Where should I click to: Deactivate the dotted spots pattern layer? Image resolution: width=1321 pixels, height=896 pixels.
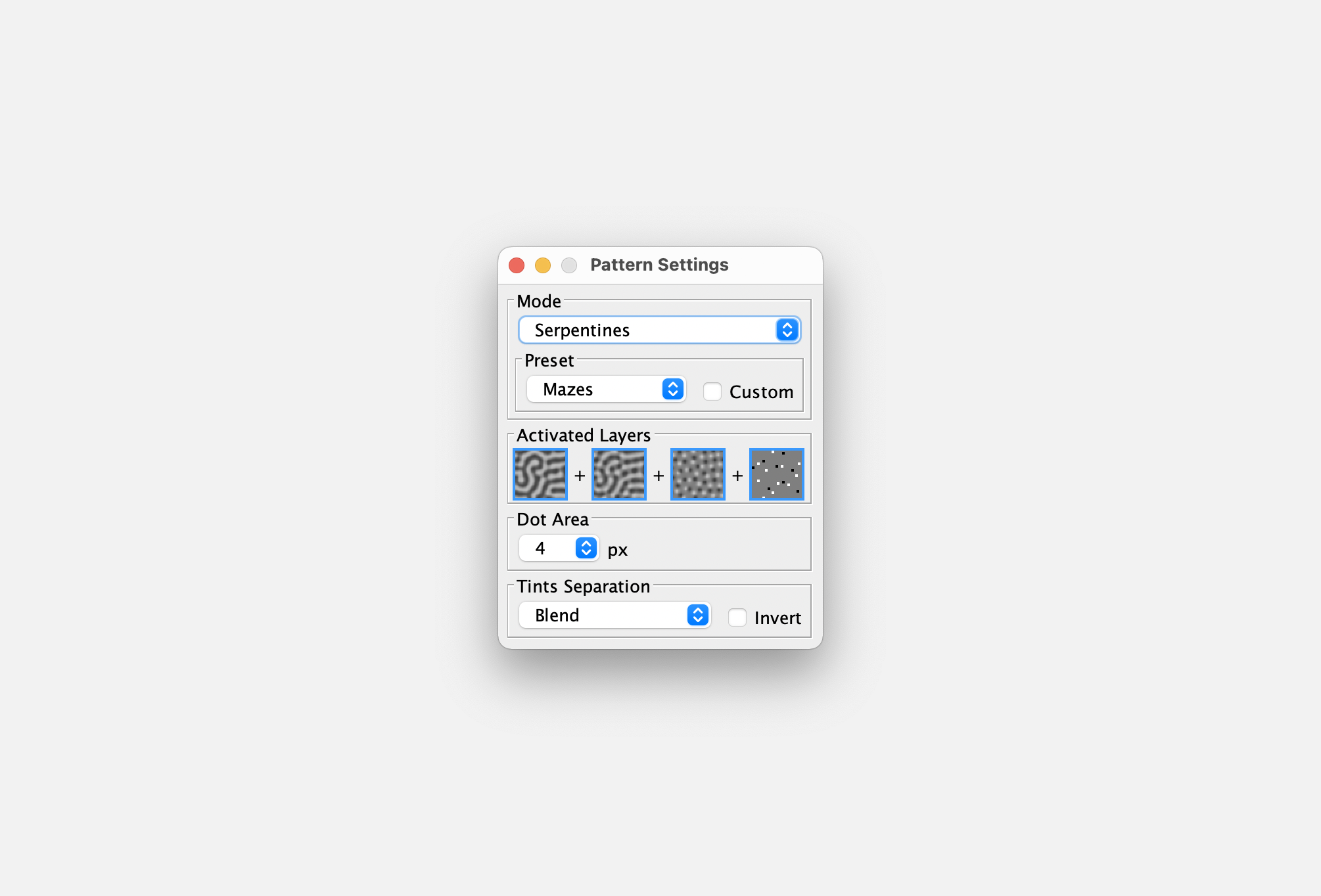pos(698,474)
